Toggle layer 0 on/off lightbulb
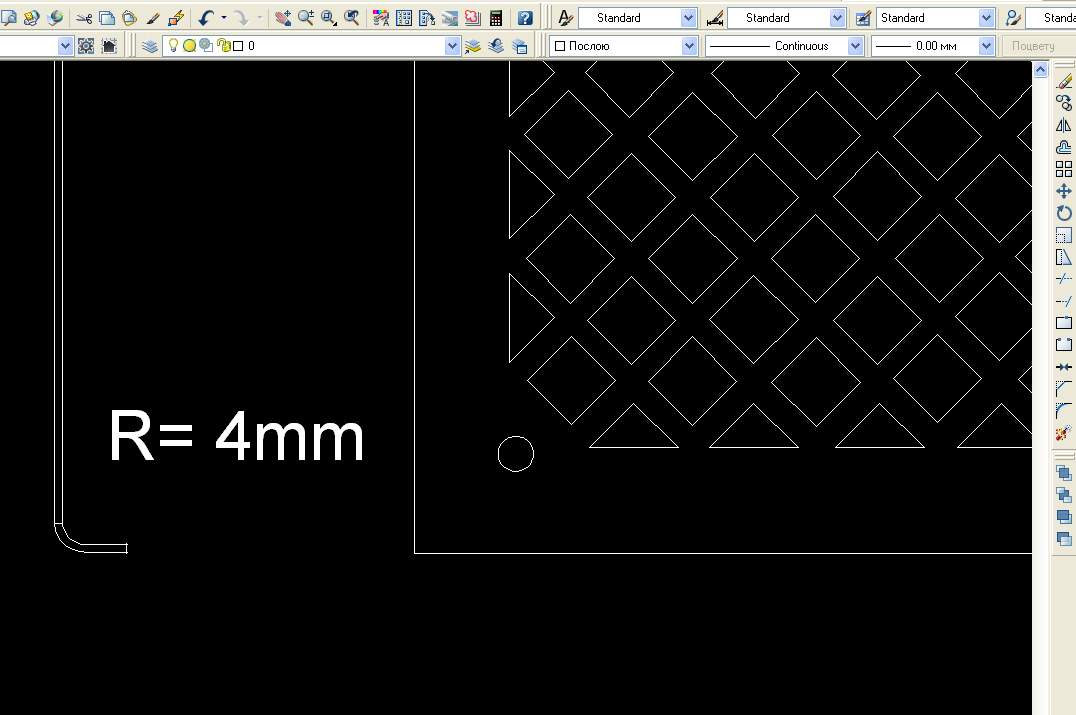 pyautogui.click(x=173, y=45)
